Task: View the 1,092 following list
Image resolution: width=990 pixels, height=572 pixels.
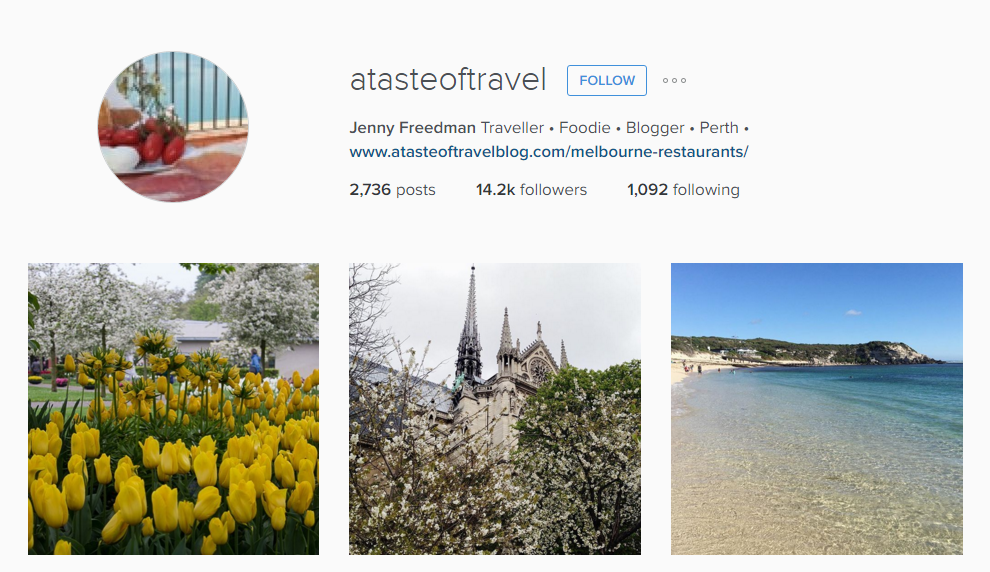Action: pos(683,189)
